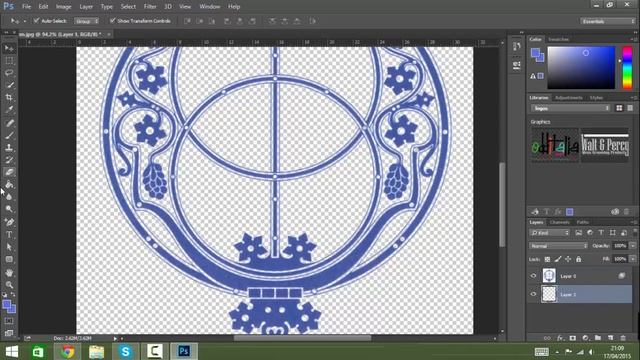Image resolution: width=640 pixels, height=360 pixels.
Task: Pick a color in the color field
Action: tap(581, 68)
